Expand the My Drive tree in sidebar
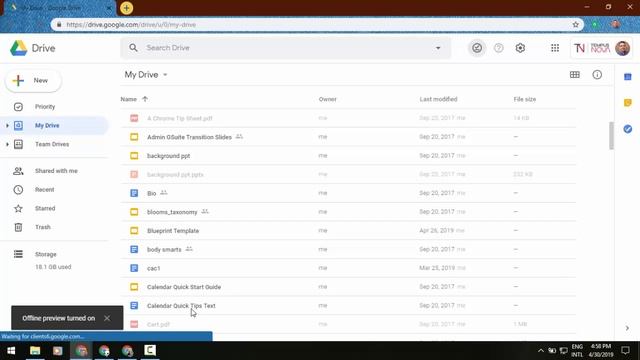 click(x=7, y=125)
